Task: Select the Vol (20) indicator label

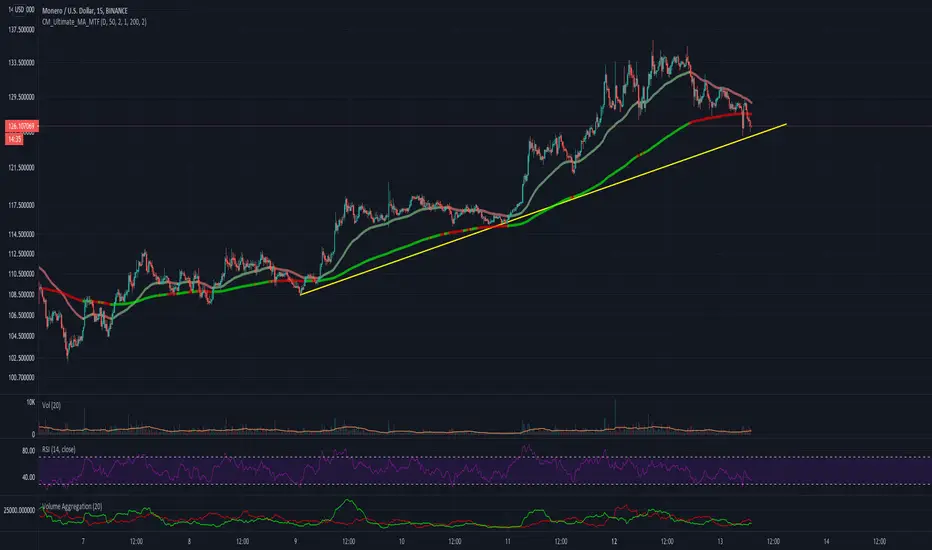Action: (51, 406)
